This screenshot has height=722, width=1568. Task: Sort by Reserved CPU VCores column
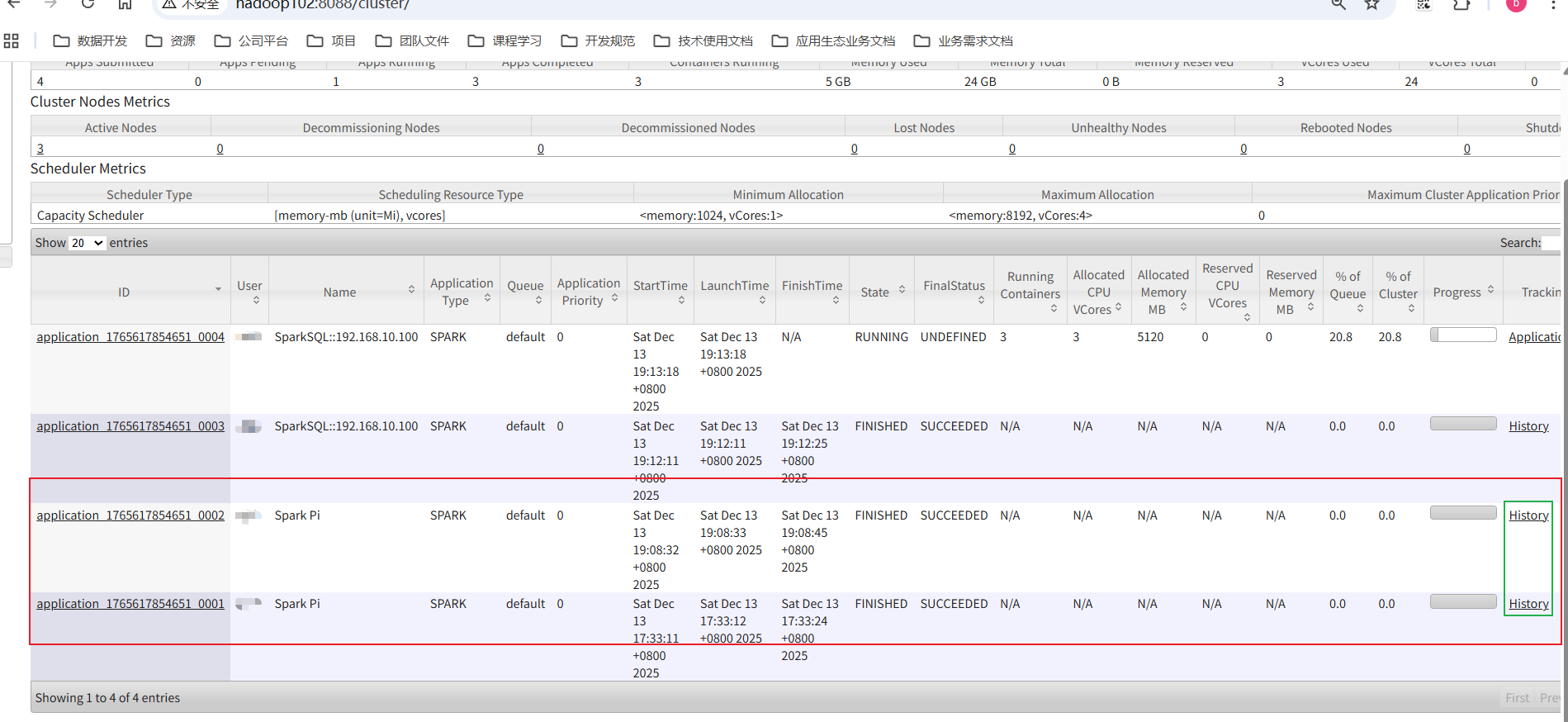pos(1228,290)
